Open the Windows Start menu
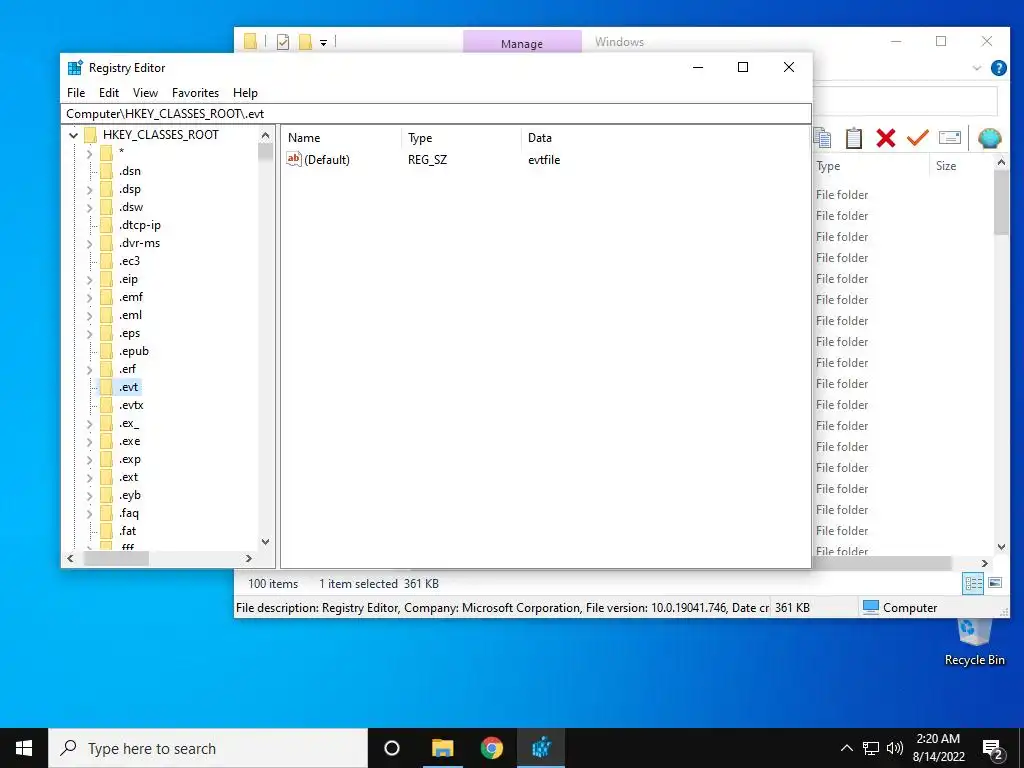Image resolution: width=1024 pixels, height=768 pixels. coord(24,748)
